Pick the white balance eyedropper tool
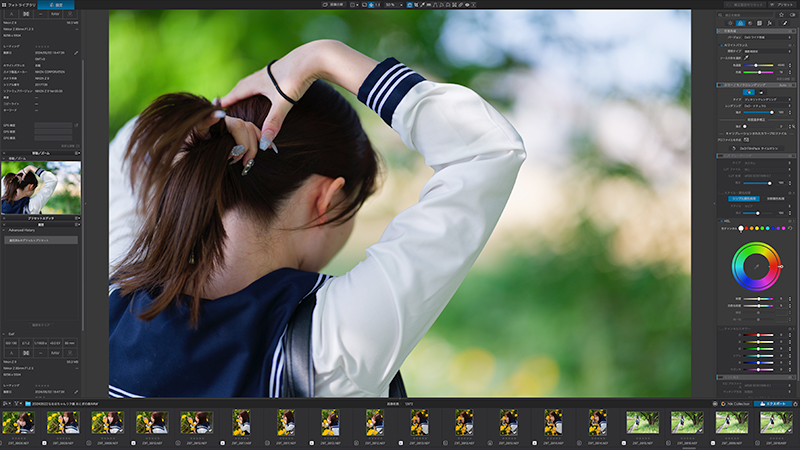Screen dimensions: 800x450 click(x=746, y=58)
